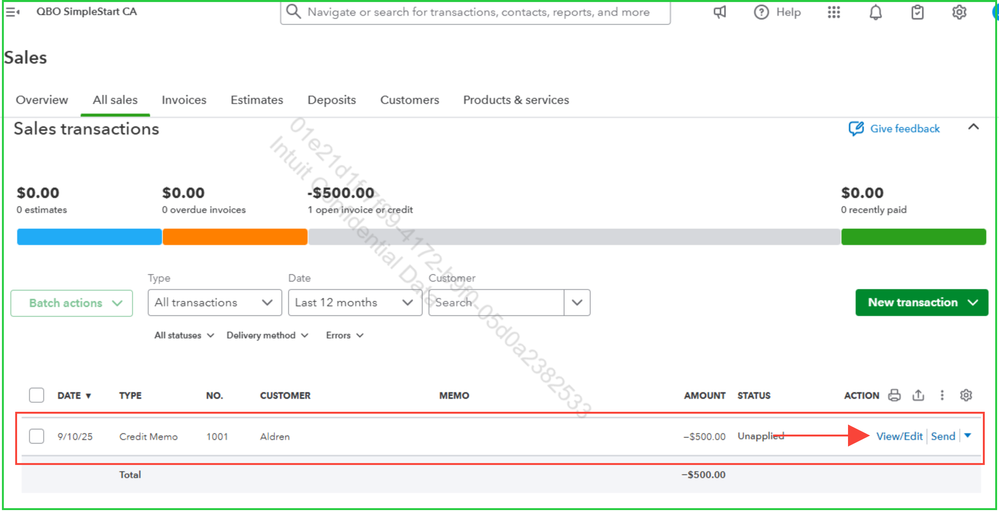This screenshot has height=514, width=999.
Task: Print the transaction list
Action: point(895,396)
